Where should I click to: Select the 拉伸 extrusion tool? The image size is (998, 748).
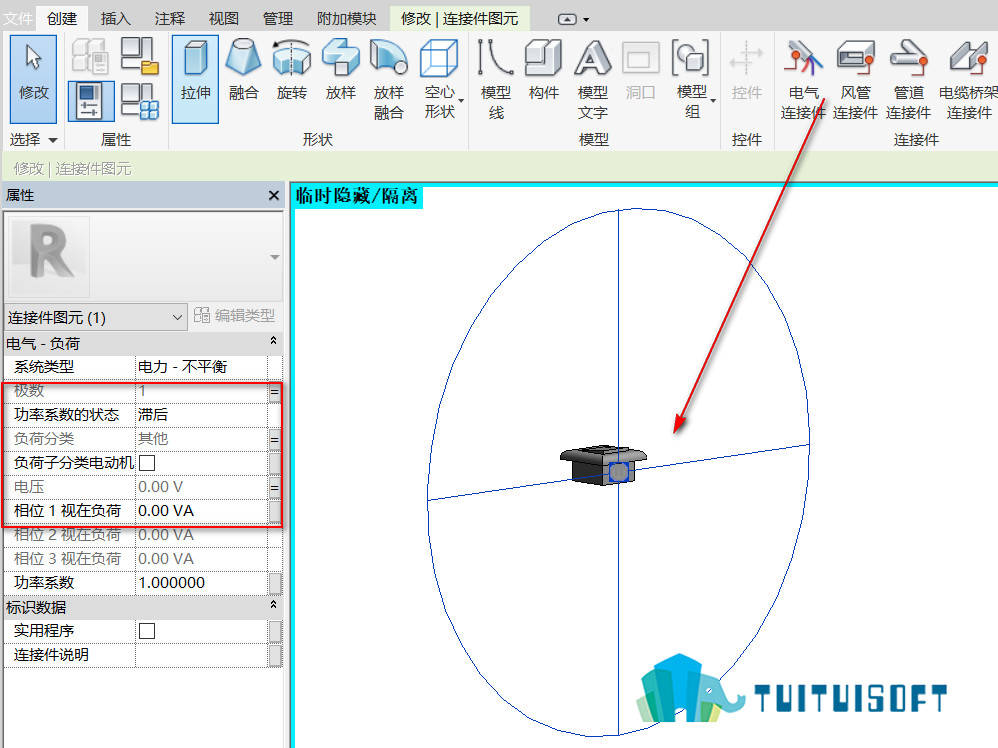tap(195, 78)
